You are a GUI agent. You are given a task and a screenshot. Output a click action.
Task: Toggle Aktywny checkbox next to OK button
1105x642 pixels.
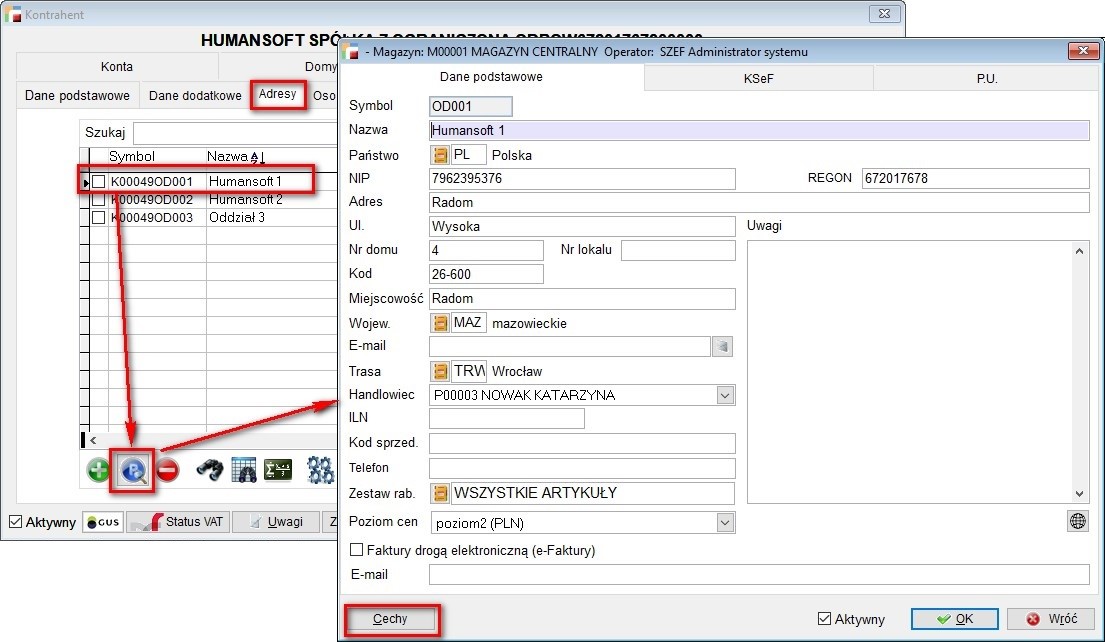824,619
